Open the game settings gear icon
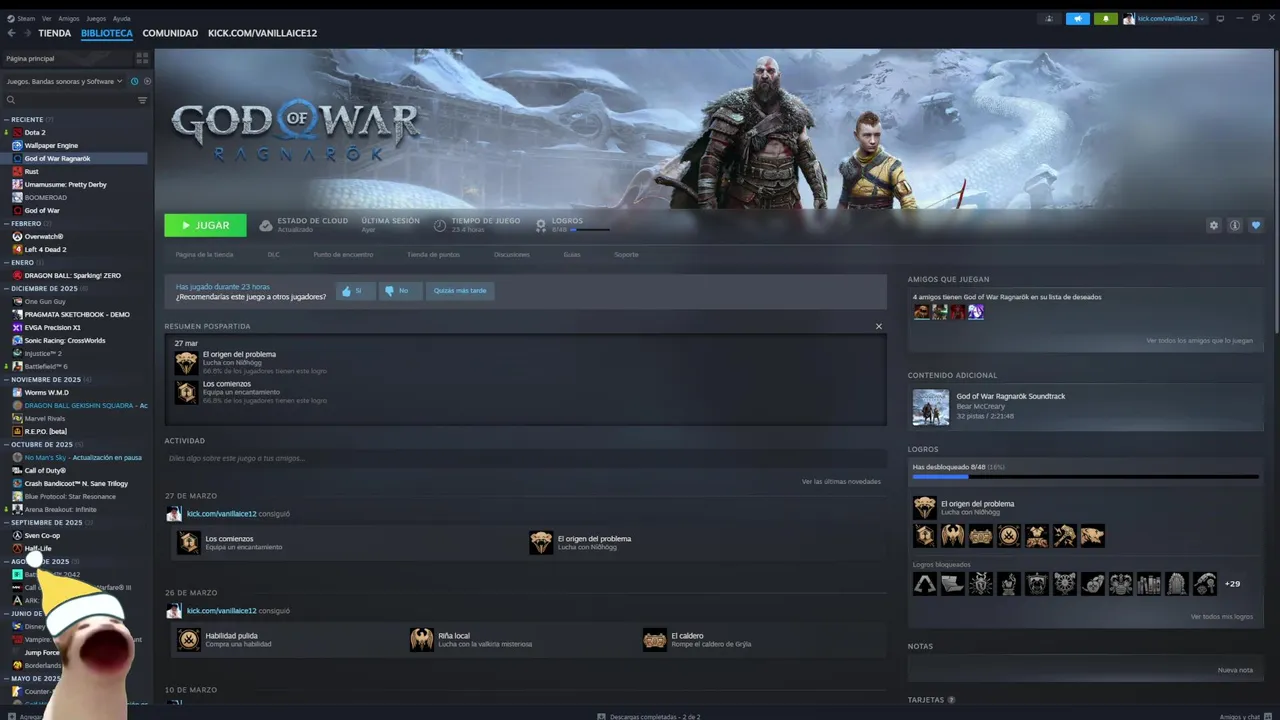Screen dimensions: 1280x720 coord(1214,225)
